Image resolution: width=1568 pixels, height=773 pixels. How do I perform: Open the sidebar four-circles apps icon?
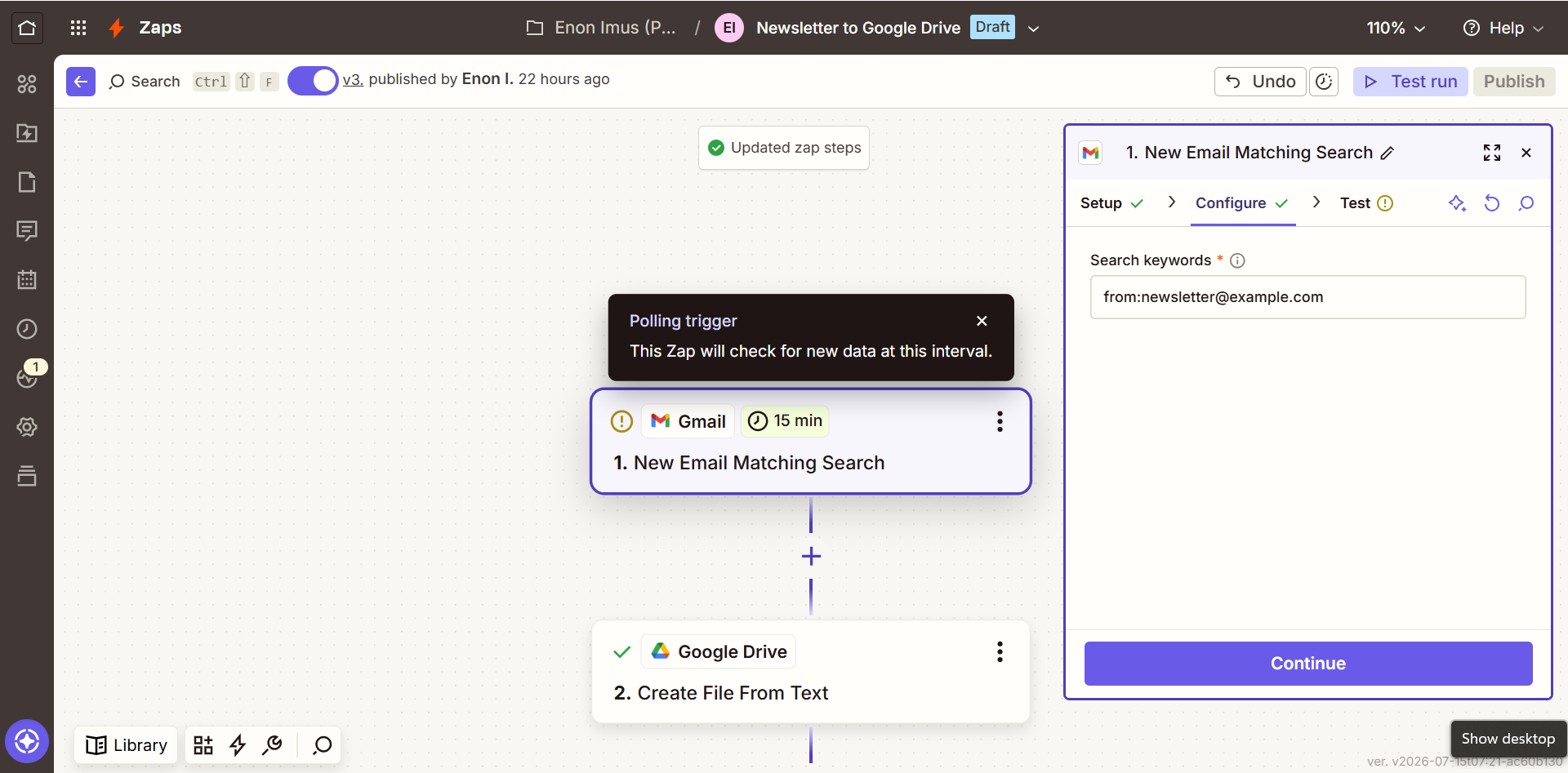pyautogui.click(x=27, y=84)
